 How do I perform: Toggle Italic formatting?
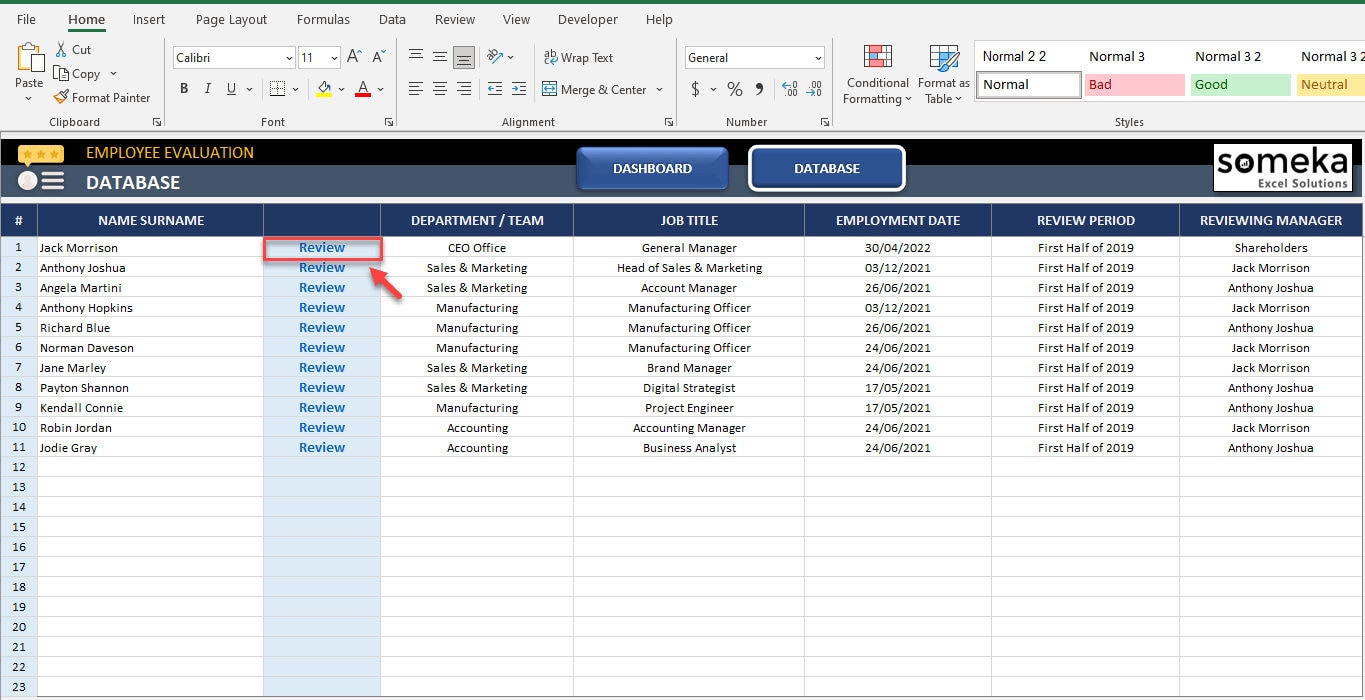208,89
